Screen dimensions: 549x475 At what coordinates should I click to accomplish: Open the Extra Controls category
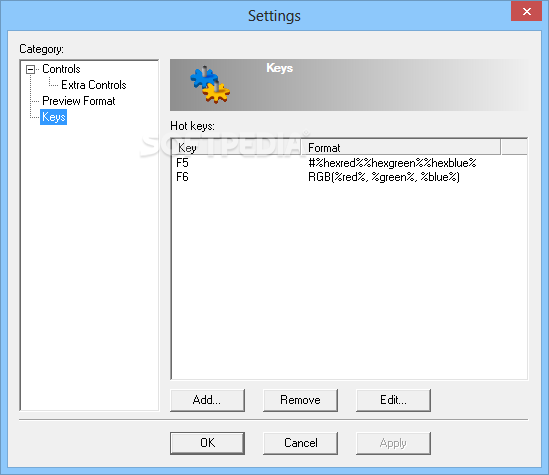coord(93,85)
